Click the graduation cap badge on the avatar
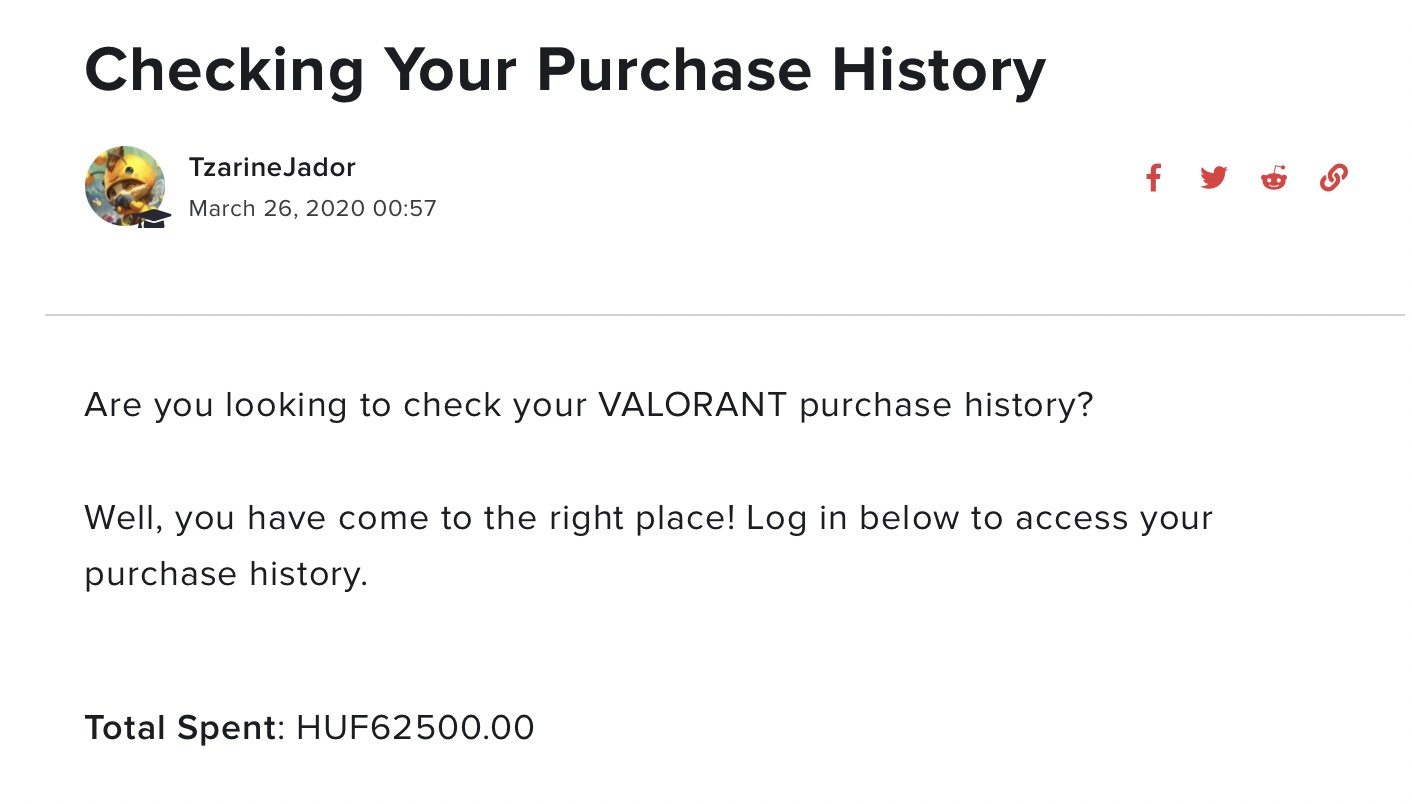Screen dimensions: 1412x804 click(x=153, y=217)
